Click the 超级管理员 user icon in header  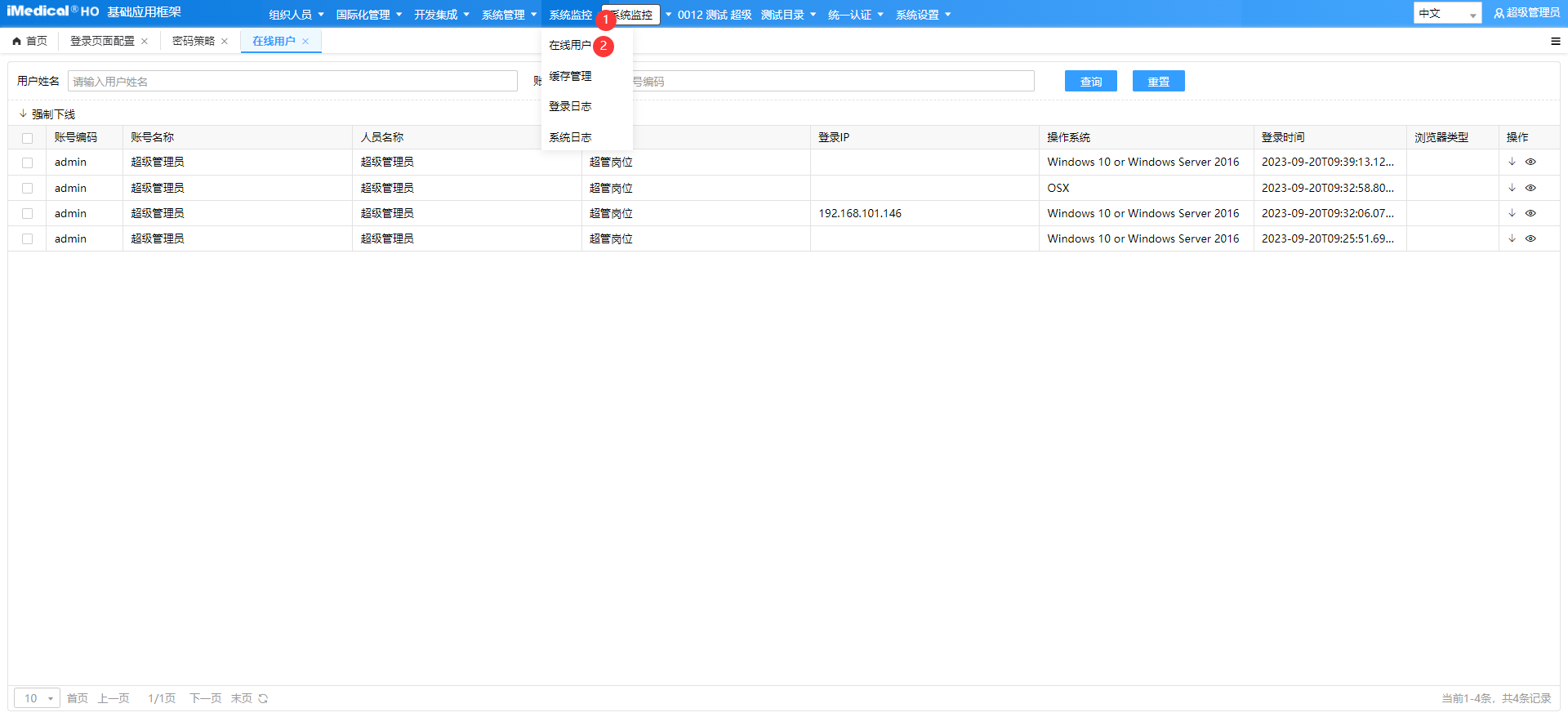pos(1499,13)
